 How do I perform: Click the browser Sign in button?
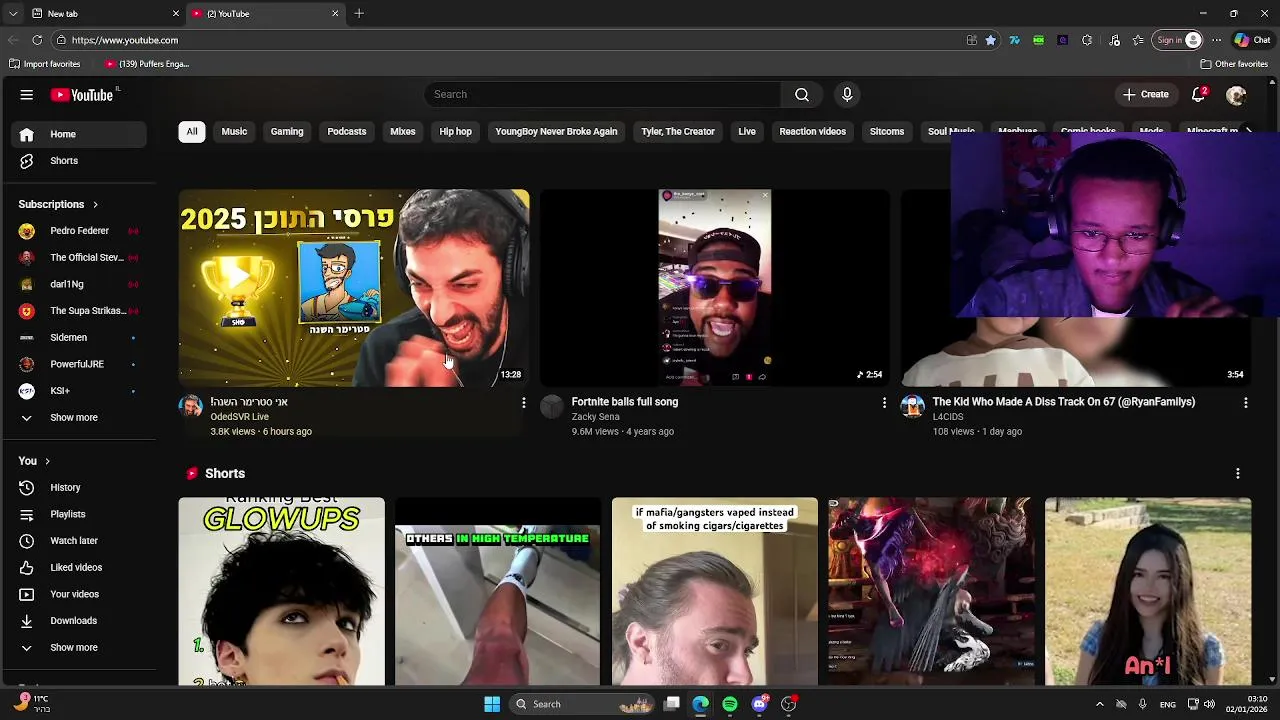1178,40
